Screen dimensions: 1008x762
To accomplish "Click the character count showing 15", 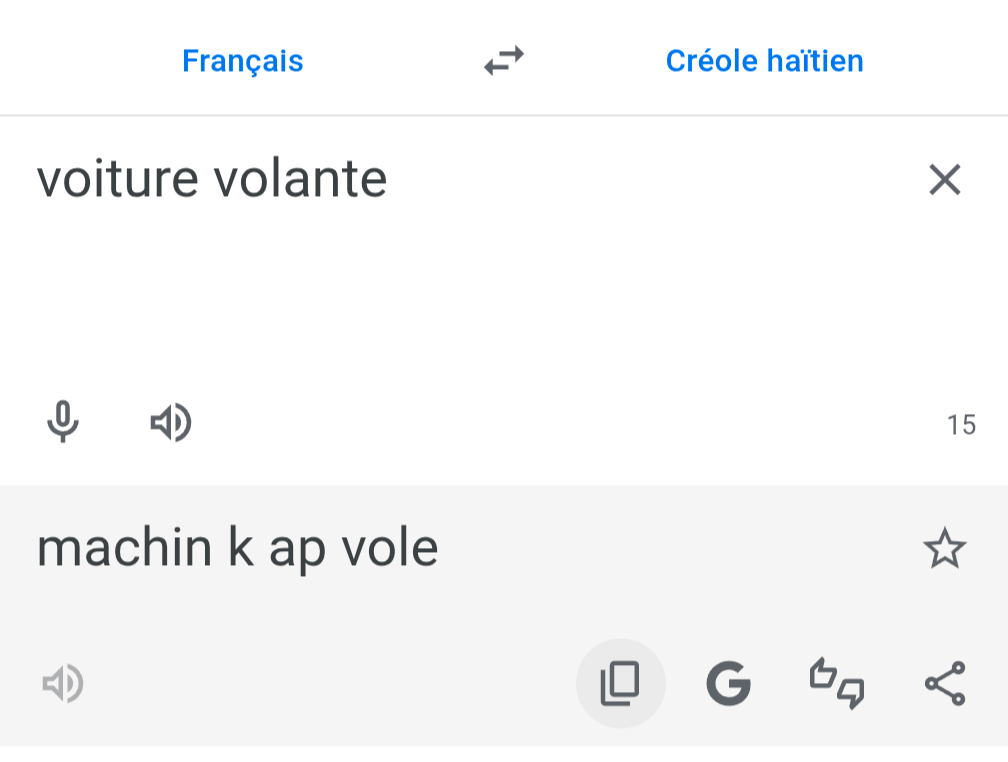I will pyautogui.click(x=961, y=425).
